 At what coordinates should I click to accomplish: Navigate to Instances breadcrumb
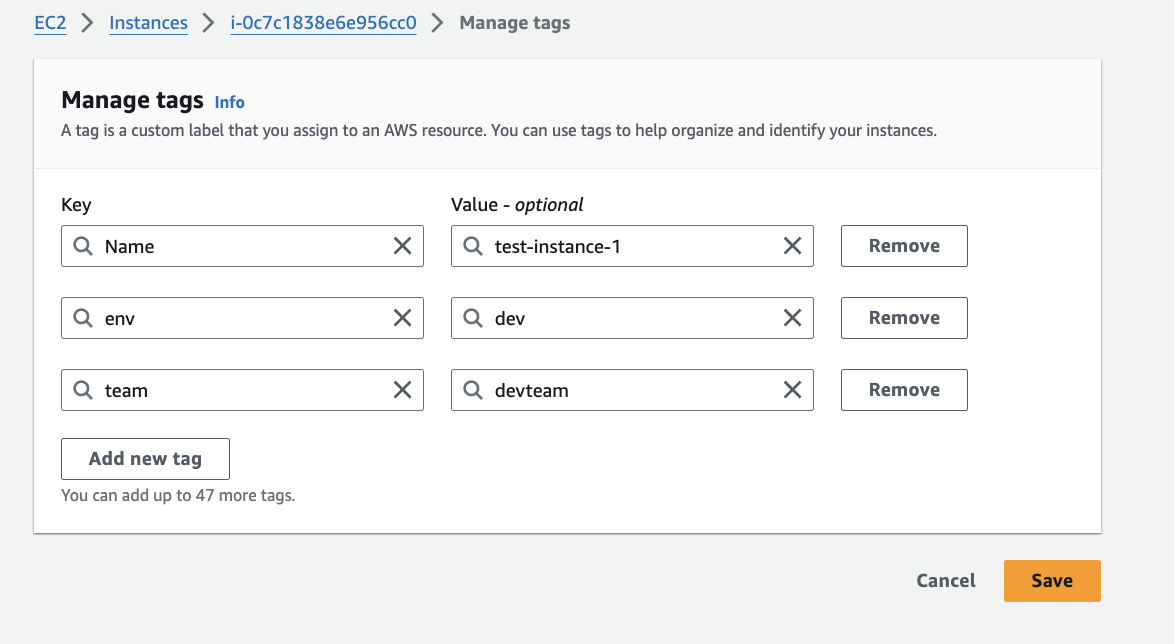148,23
